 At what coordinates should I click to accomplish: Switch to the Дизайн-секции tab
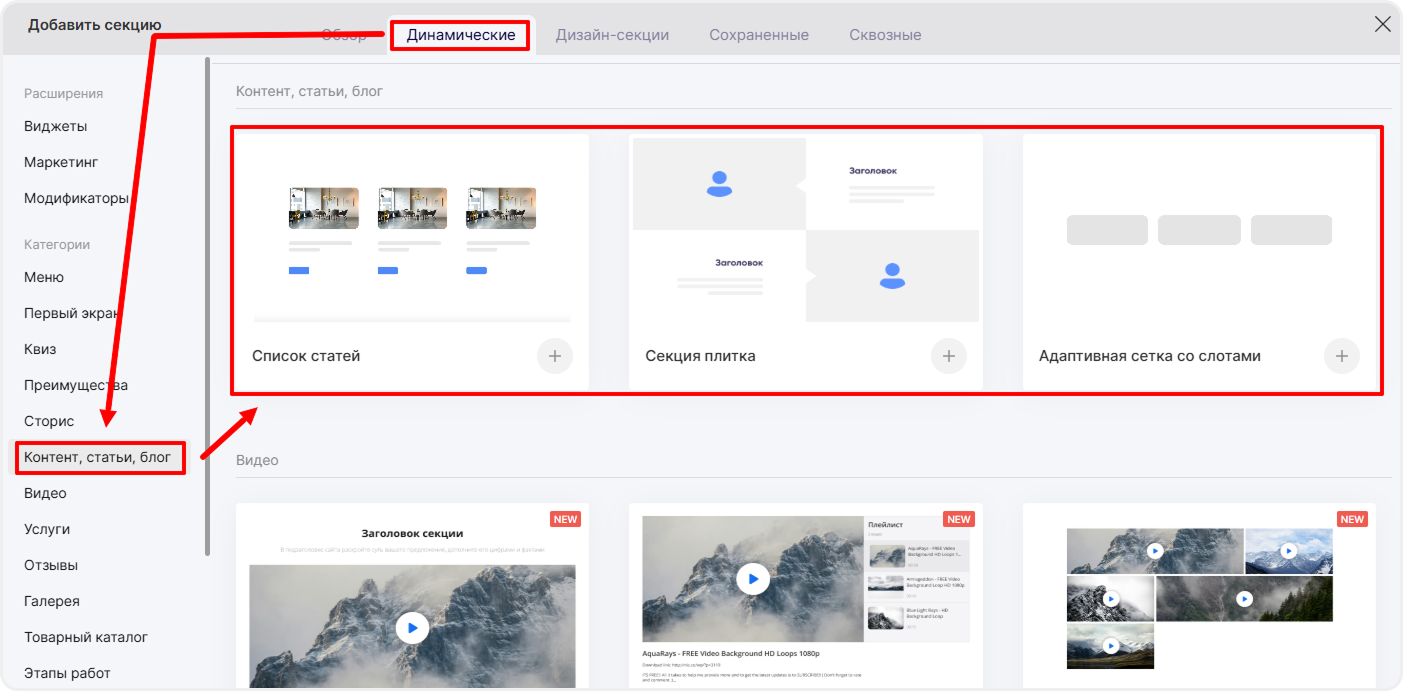coord(612,35)
